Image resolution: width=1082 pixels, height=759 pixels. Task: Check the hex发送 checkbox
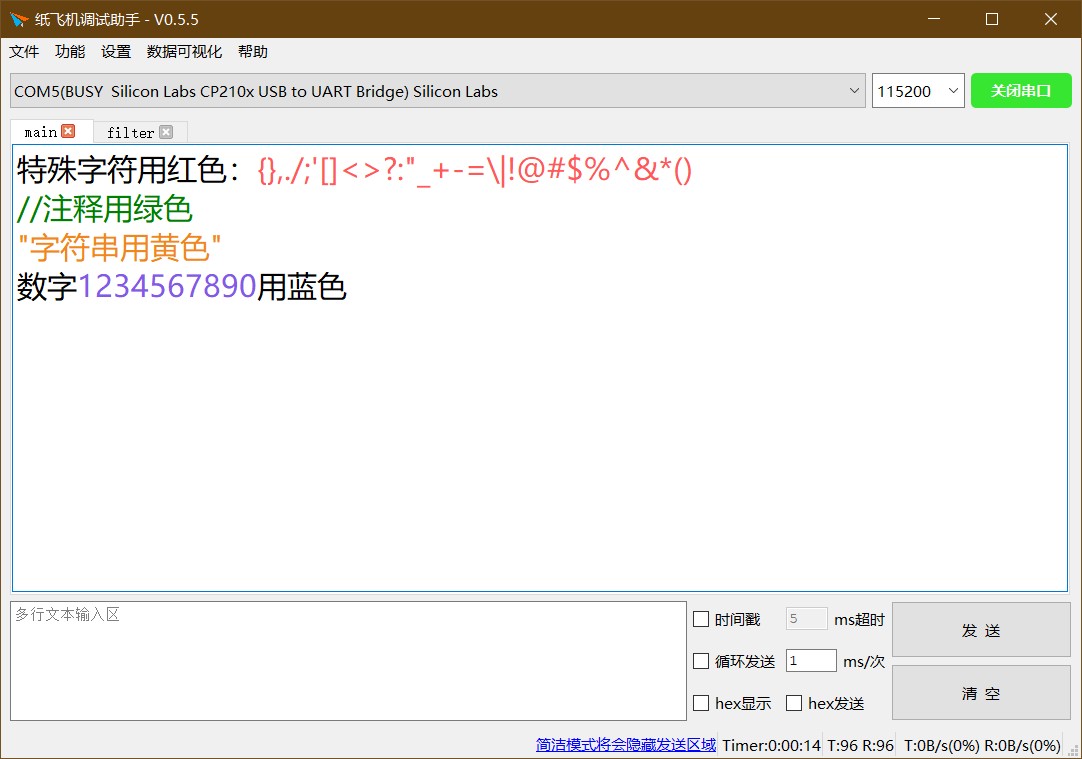tap(794, 703)
